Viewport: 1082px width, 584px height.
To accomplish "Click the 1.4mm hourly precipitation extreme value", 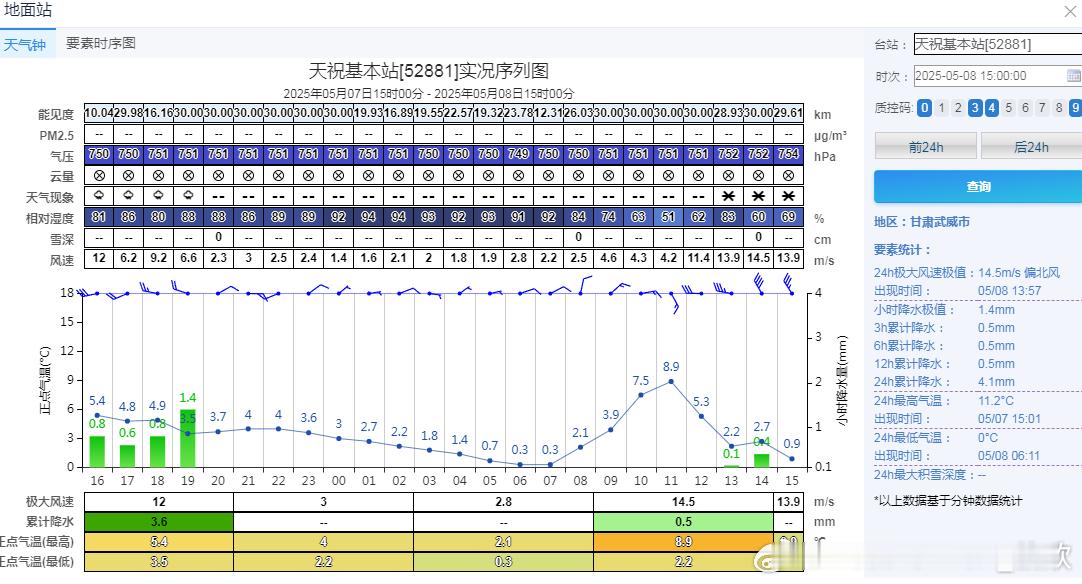I will point(996,309).
